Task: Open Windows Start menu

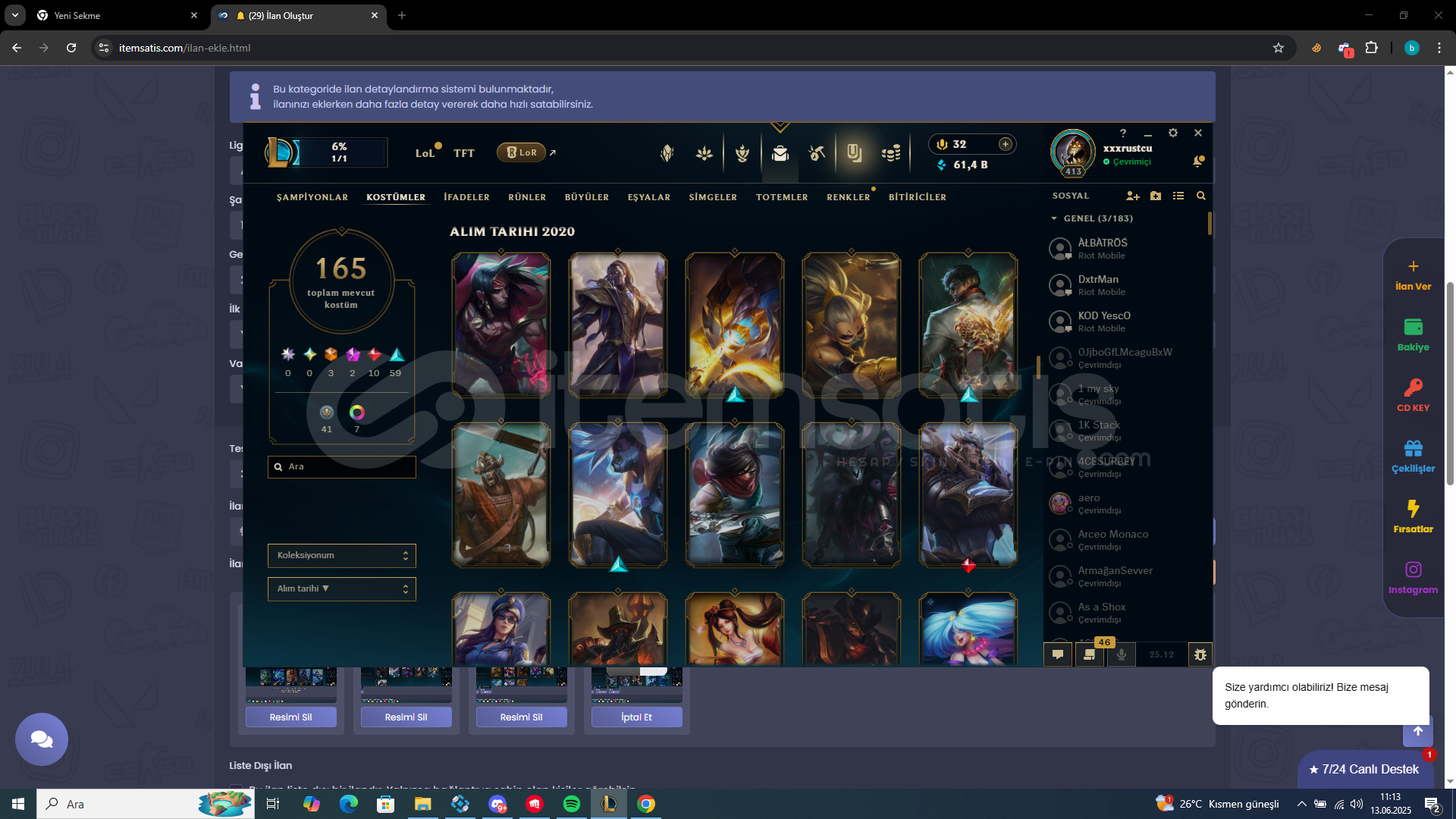Action: click(18, 804)
